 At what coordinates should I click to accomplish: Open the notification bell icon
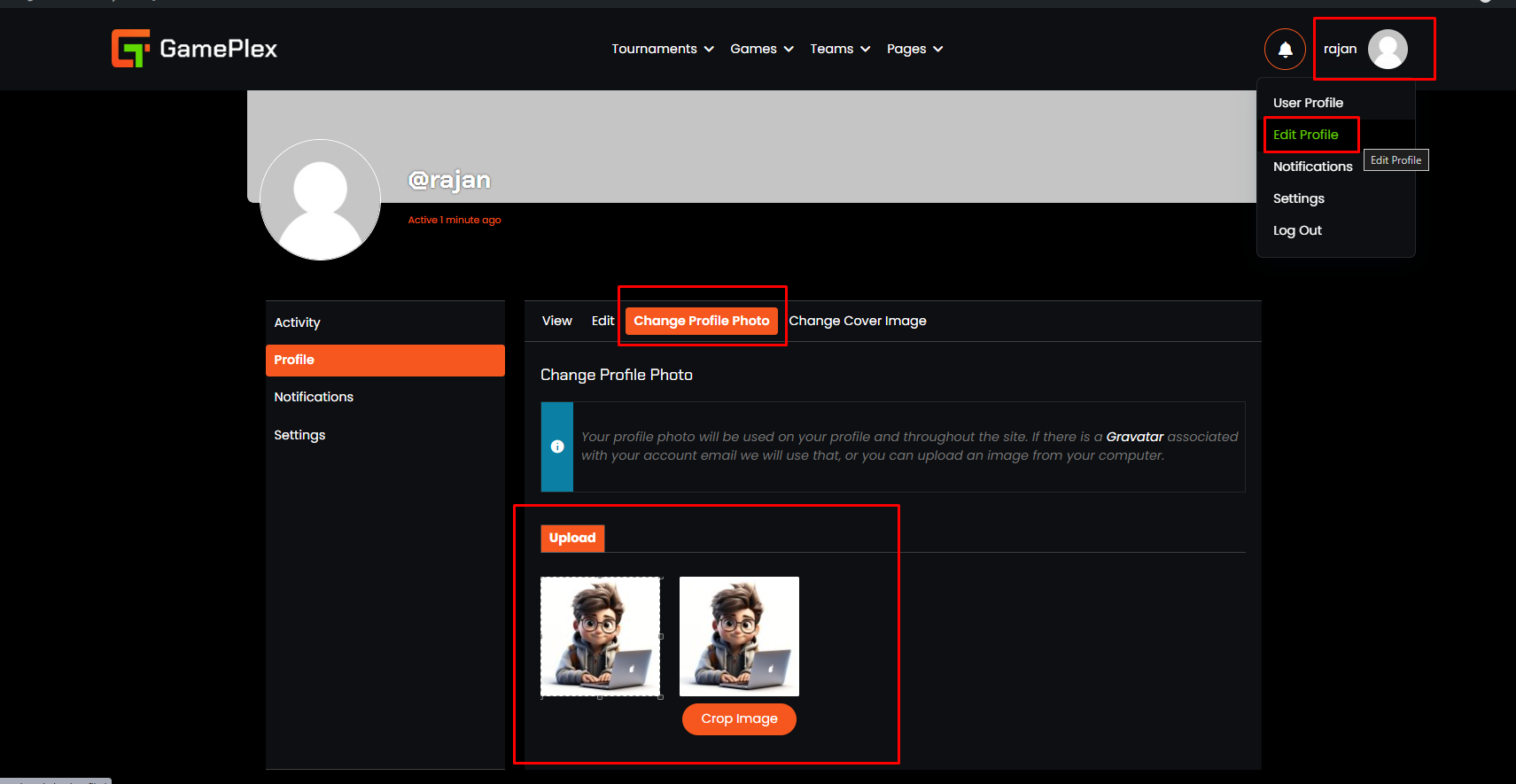[x=1284, y=50]
